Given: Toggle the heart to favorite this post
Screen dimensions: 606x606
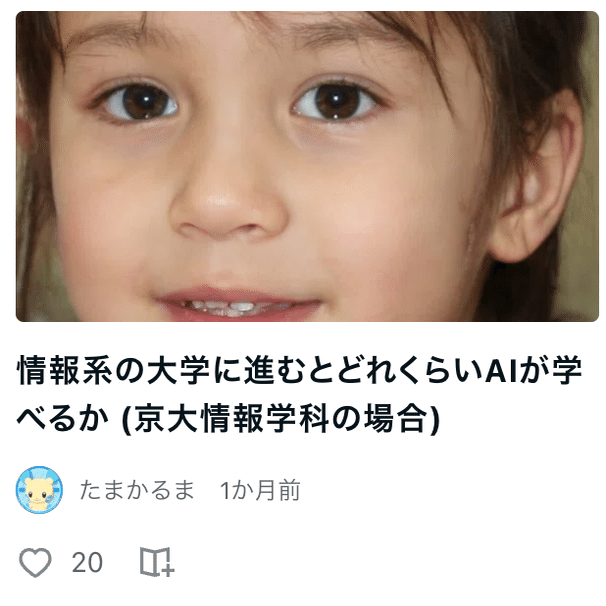Looking at the screenshot, I should tap(35, 562).
